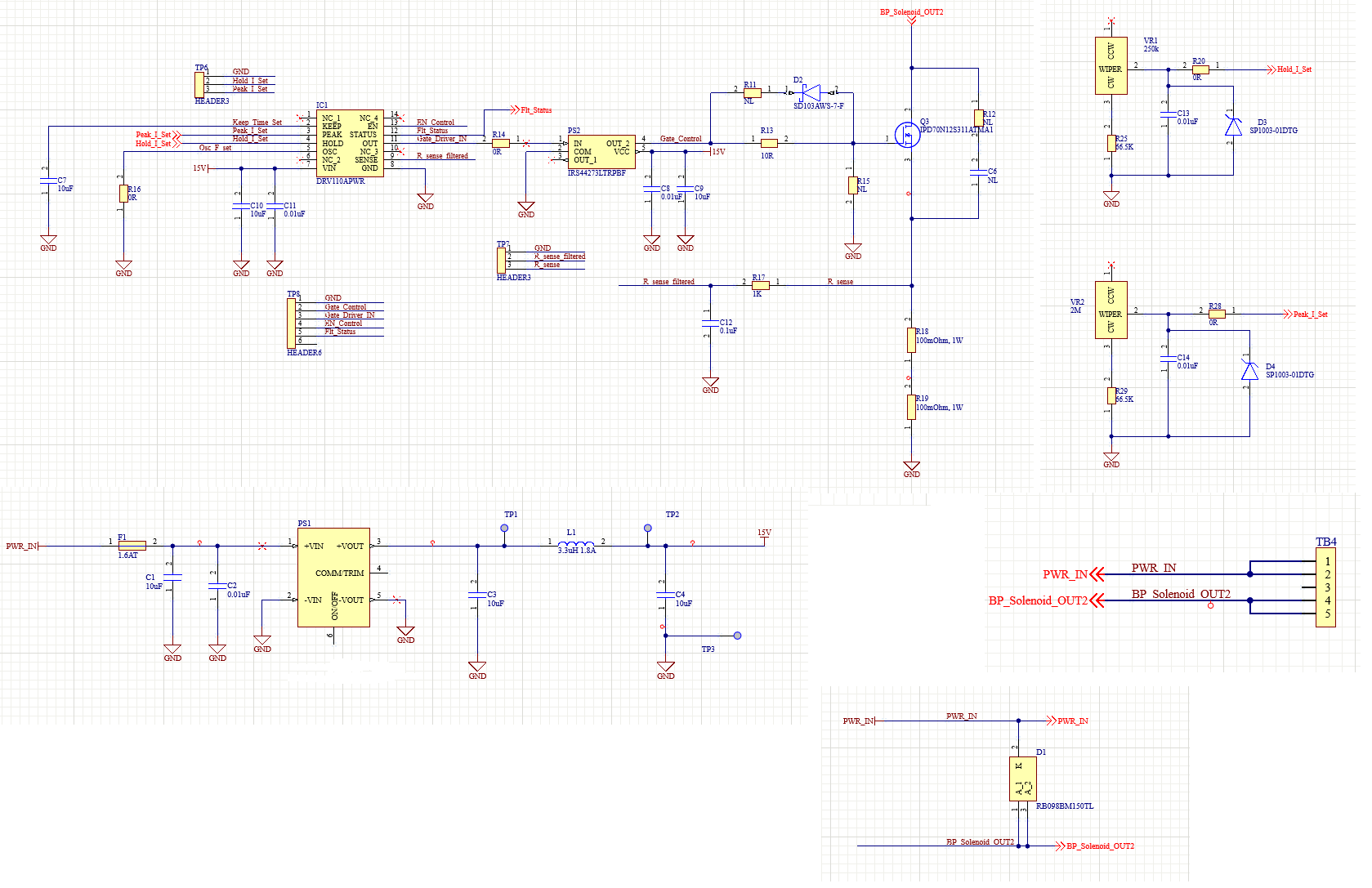Click the TP3 test point circle
Image resolution: width=1372 pixels, height=888 pixels.
(x=737, y=636)
